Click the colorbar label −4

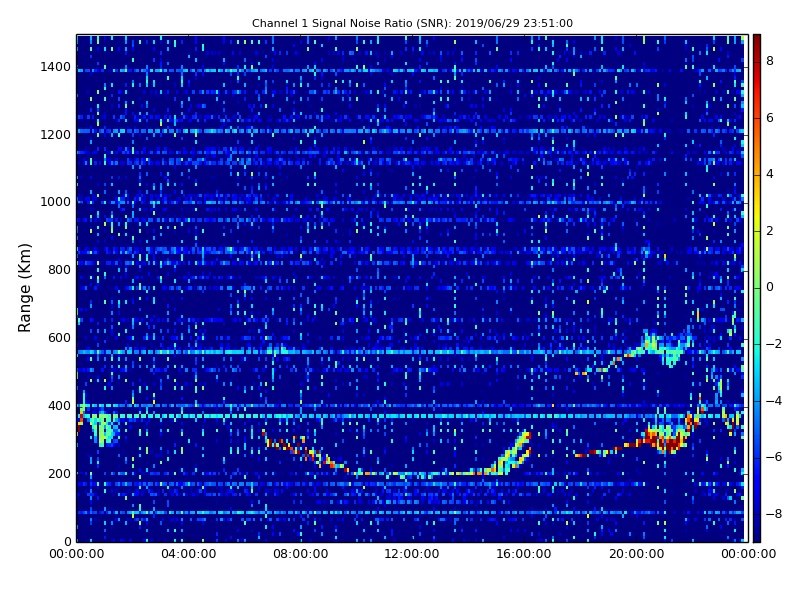pyautogui.click(x=774, y=401)
